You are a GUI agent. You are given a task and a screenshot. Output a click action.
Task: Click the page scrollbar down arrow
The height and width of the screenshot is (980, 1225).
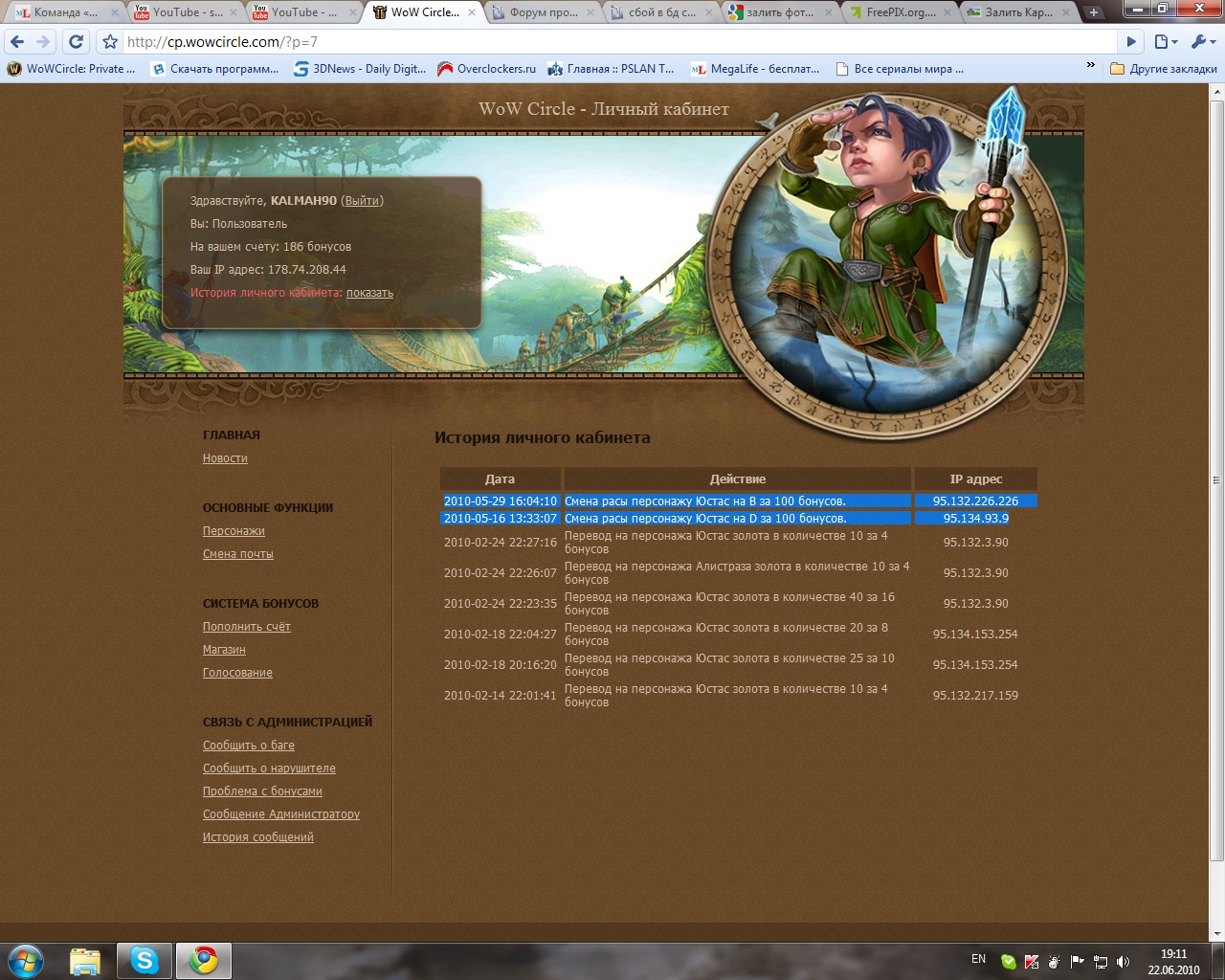1217,934
